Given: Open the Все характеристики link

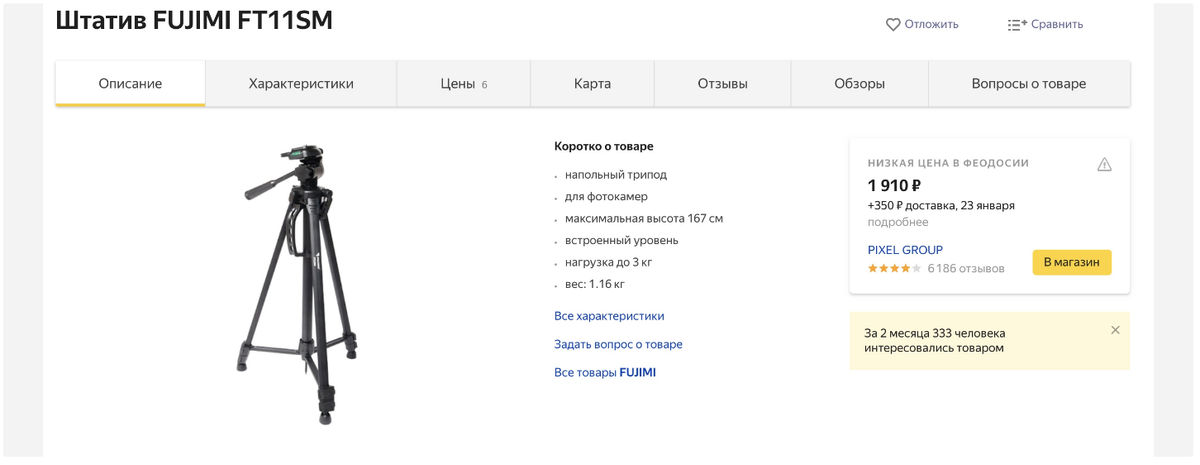Looking at the screenshot, I should coord(609,316).
